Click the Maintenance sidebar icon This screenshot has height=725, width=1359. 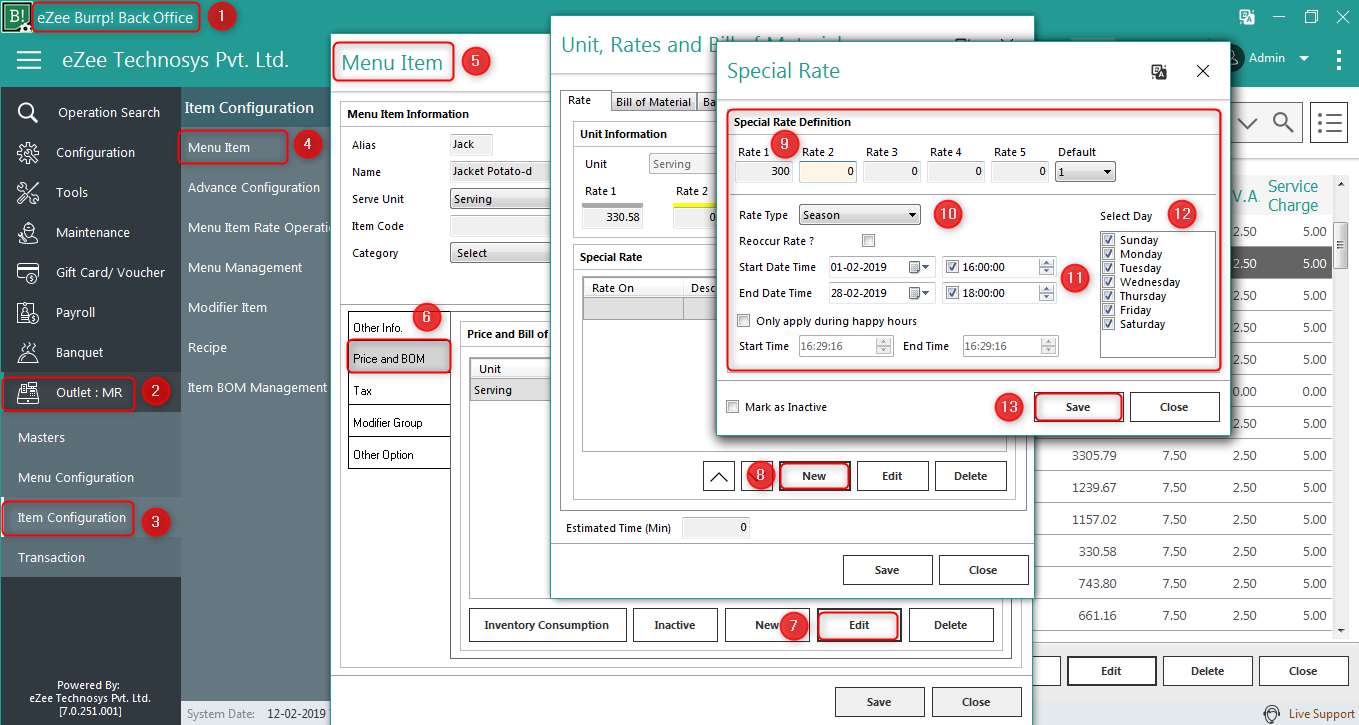pos(28,232)
